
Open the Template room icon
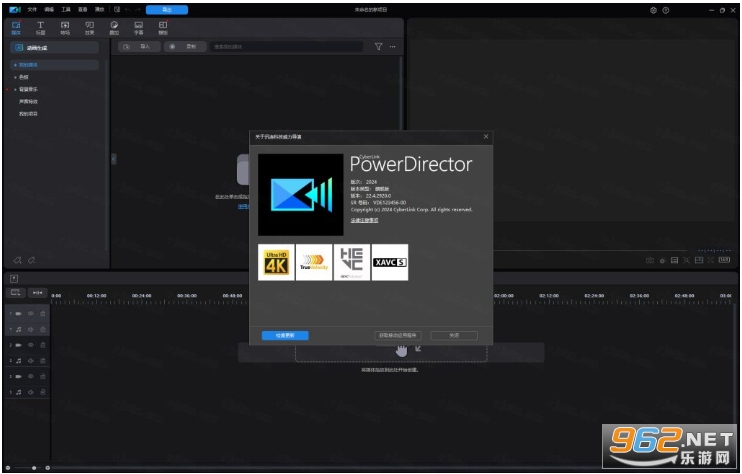[x=163, y=27]
